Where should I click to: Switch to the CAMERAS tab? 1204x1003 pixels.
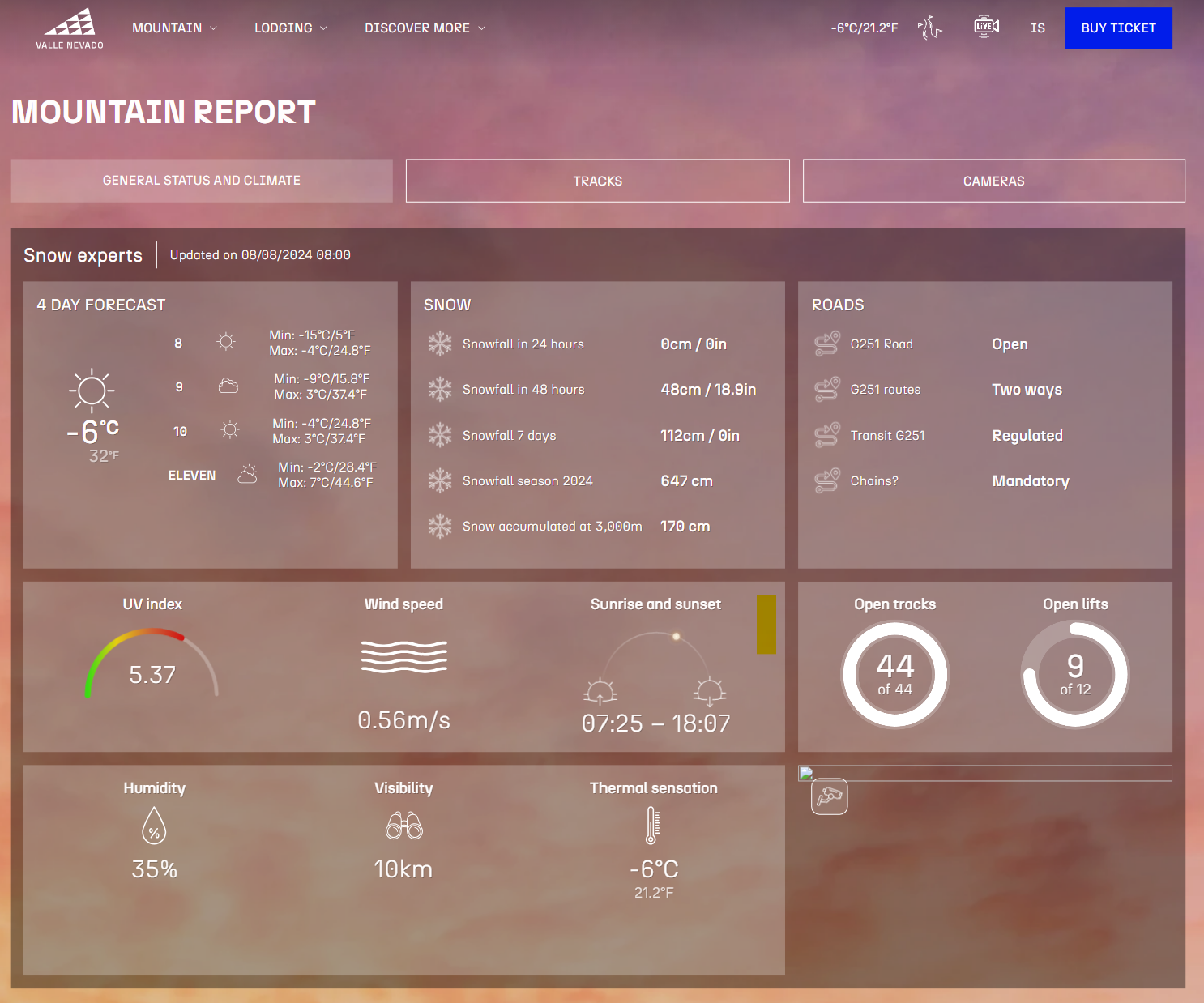coord(994,181)
